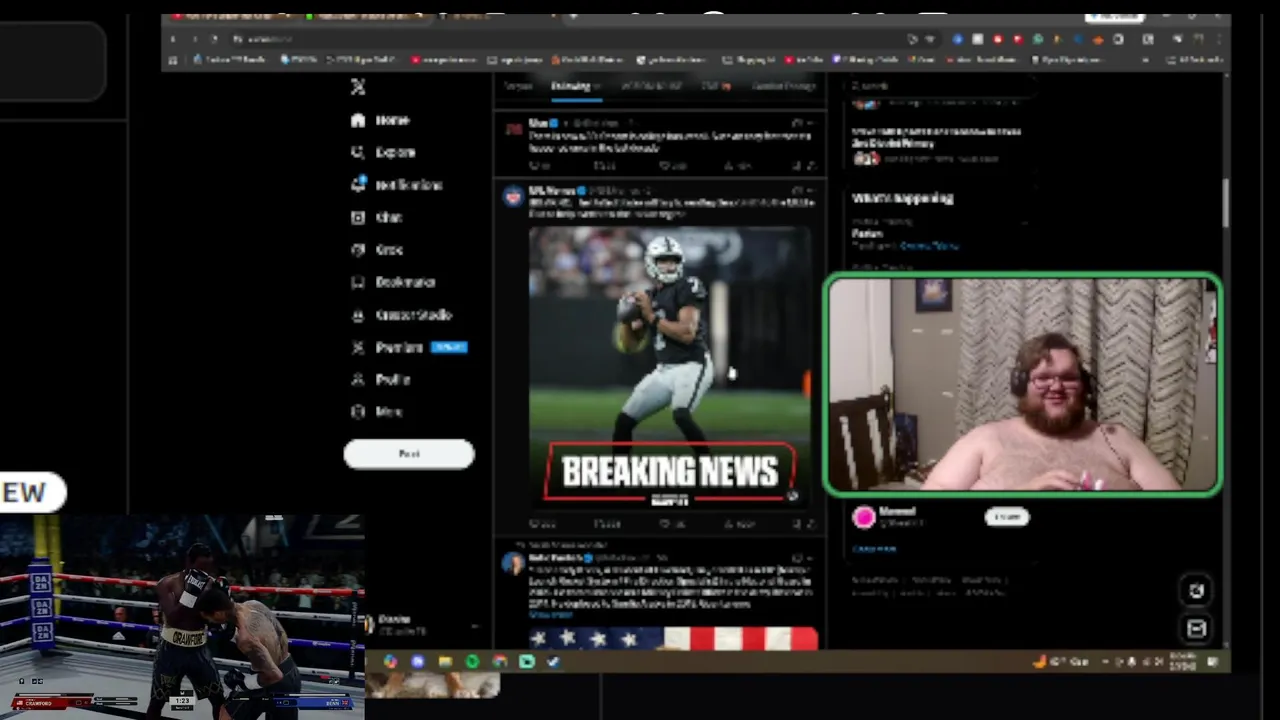Image resolution: width=1280 pixels, height=720 pixels.
Task: Open Grok in the X sidebar
Action: pyautogui.click(x=377, y=250)
